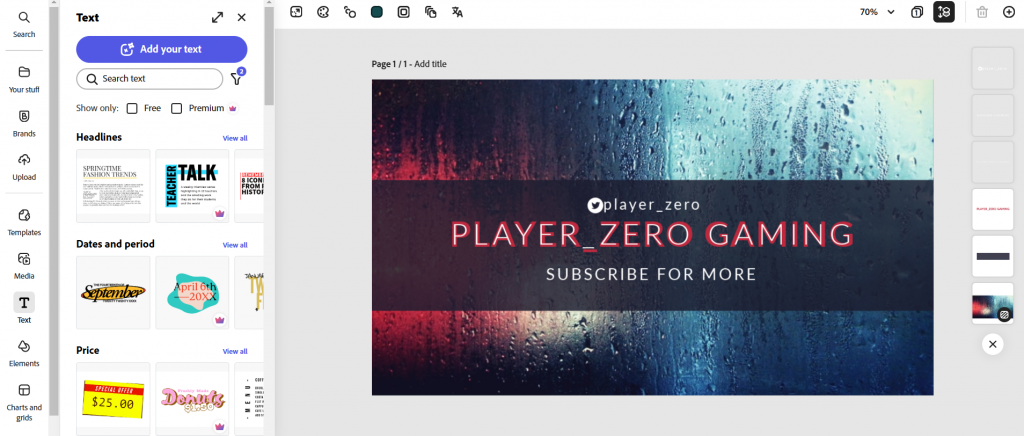The width and height of the screenshot is (1024, 436).
Task: Select the top layer thumbnail in stack
Action: pyautogui.click(x=993, y=68)
